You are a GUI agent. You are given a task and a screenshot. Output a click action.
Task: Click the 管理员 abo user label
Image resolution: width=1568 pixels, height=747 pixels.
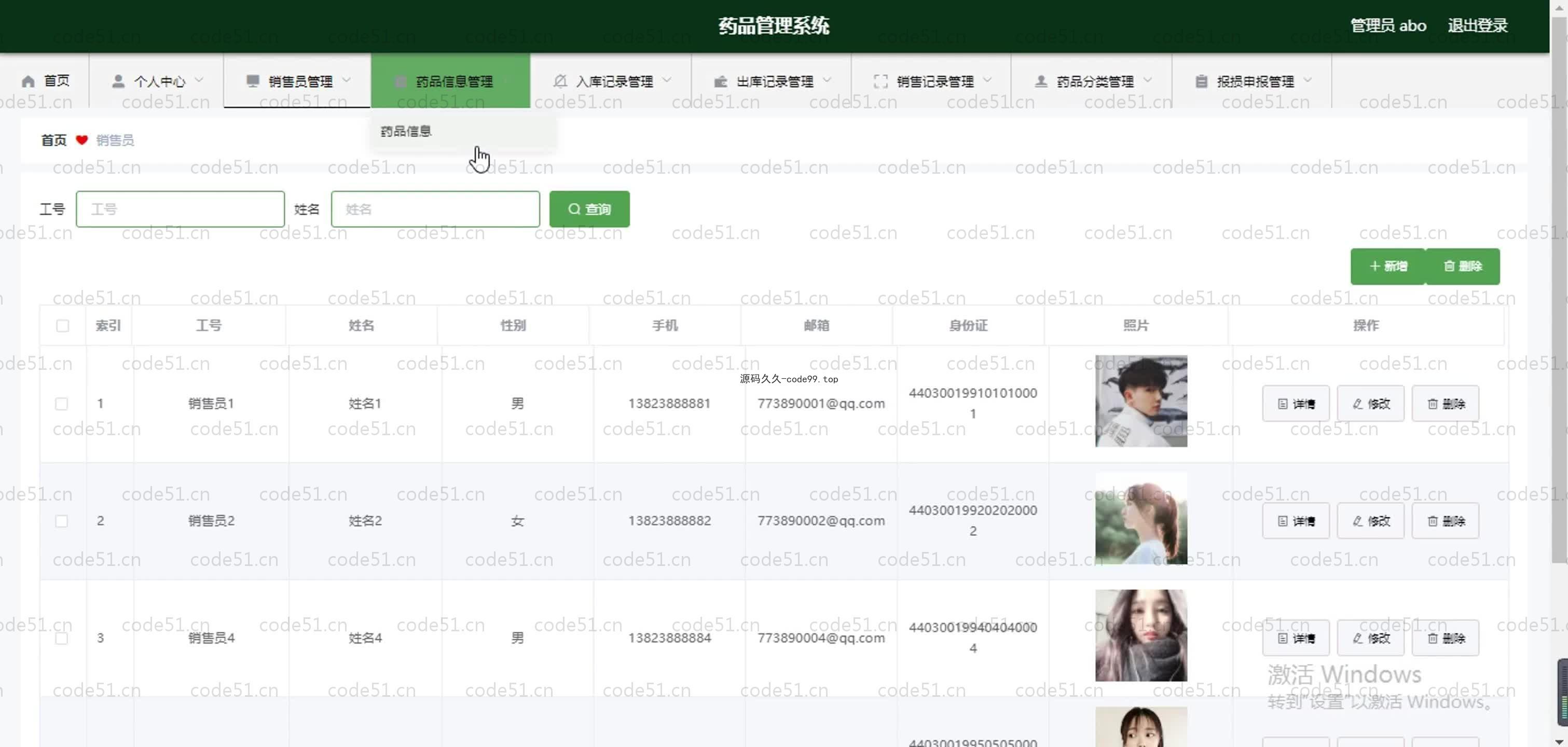[x=1388, y=25]
